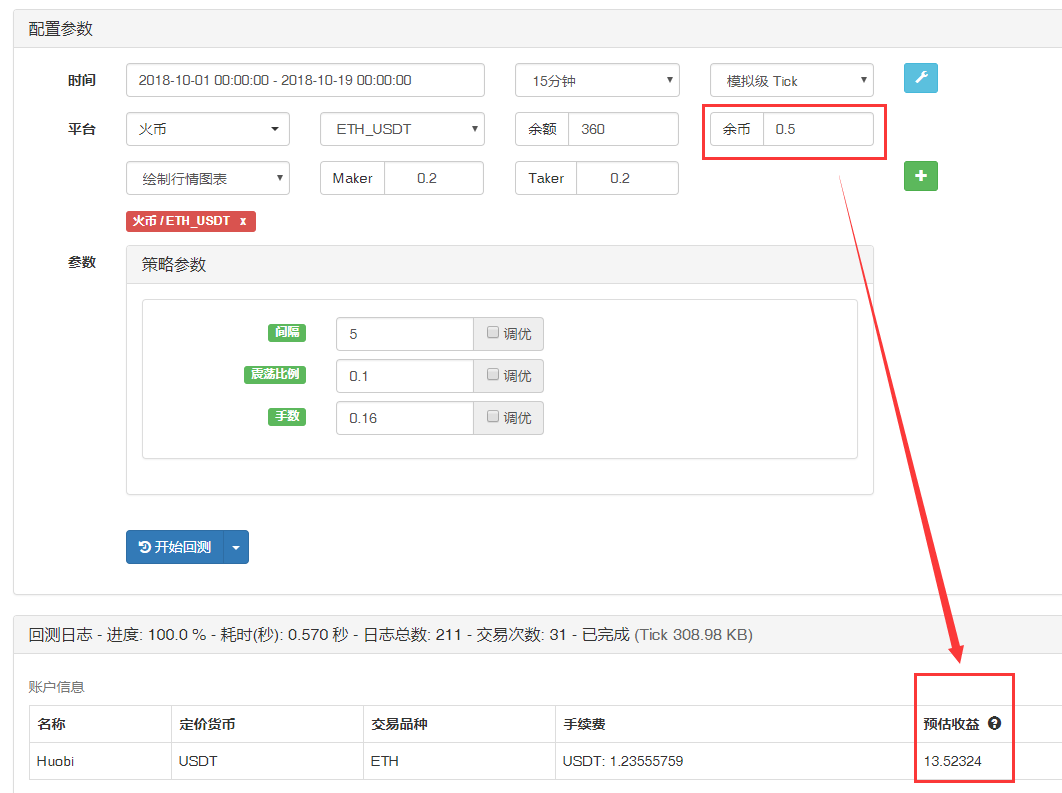This screenshot has height=793, width=1062.
Task: Expand extra run options beside 开始回测
Action: tap(237, 547)
